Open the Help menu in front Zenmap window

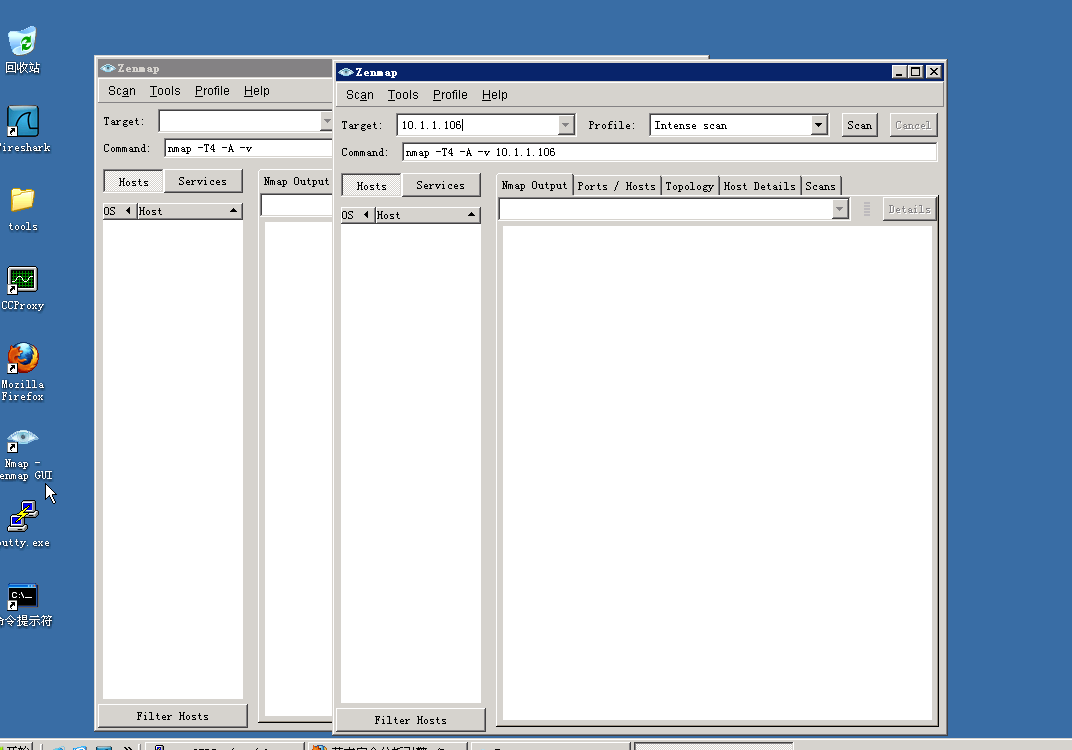[494, 94]
